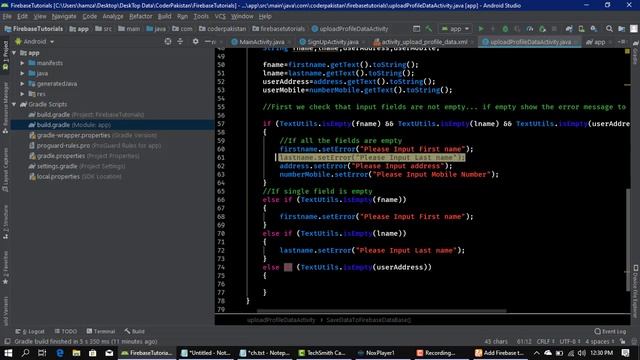This screenshot has height=360, width=640.
Task: Open the Mail app in taskbar
Action: point(109,353)
